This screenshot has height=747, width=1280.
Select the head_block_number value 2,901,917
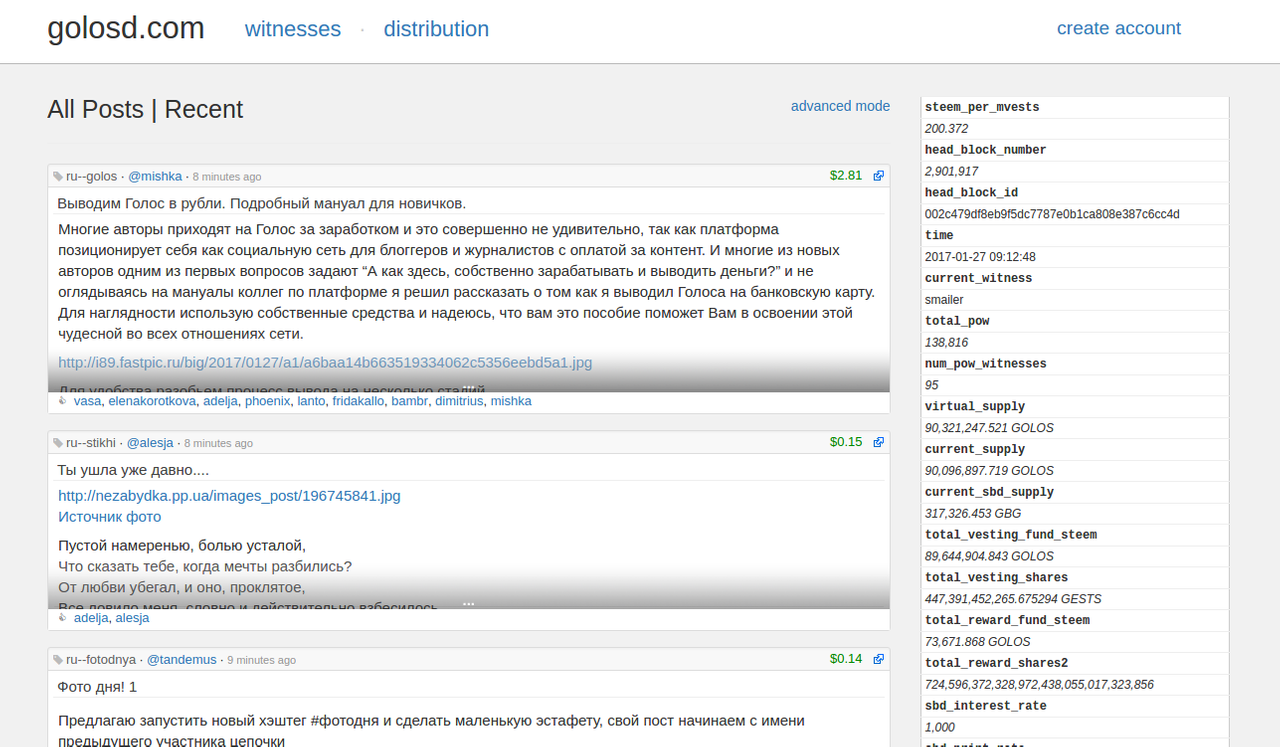[x=952, y=172]
